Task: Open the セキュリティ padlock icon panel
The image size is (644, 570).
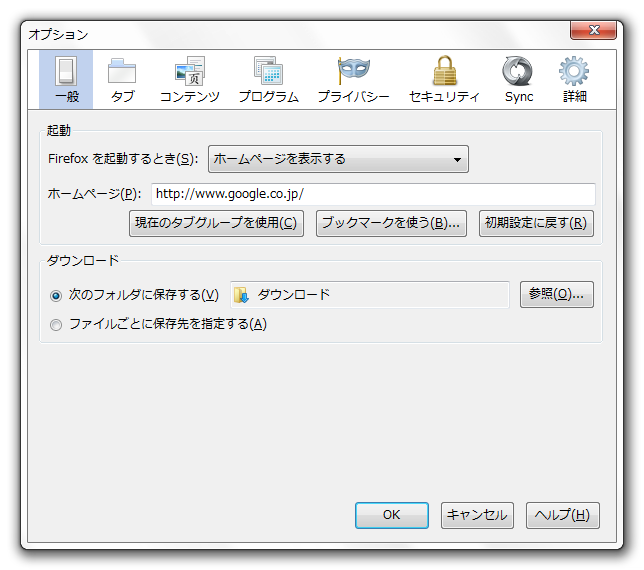Action: (x=444, y=79)
